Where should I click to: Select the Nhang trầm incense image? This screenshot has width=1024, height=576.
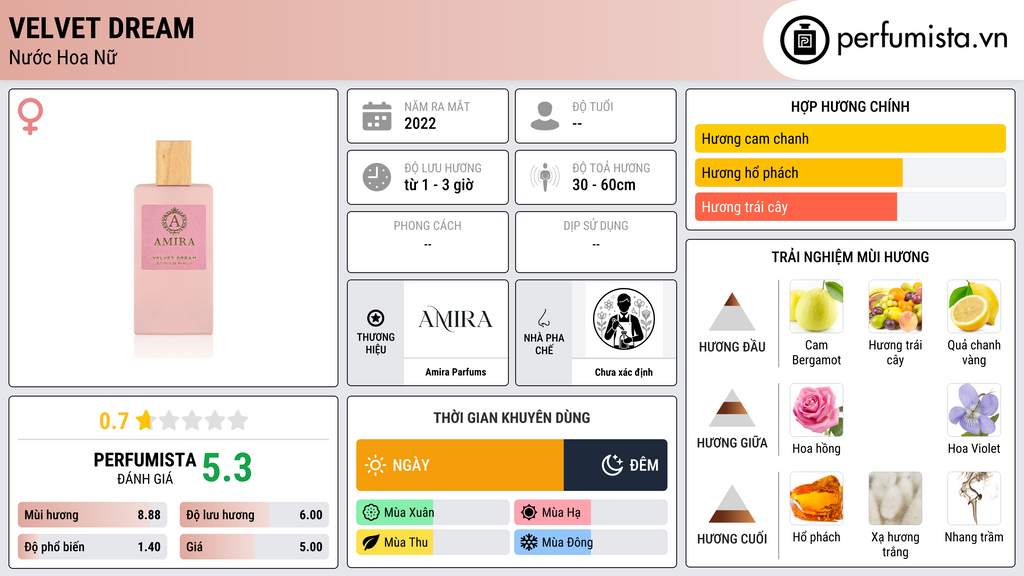[x=974, y=498]
